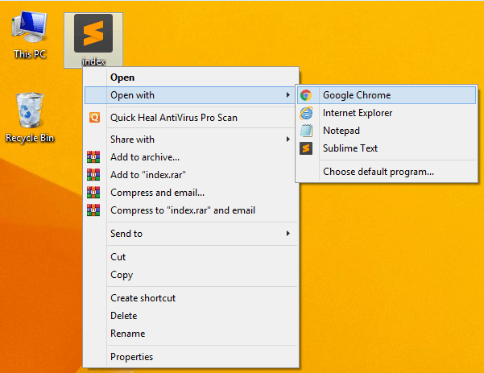Select the This PC desktop icon
The image size is (484, 373).
coord(29,35)
